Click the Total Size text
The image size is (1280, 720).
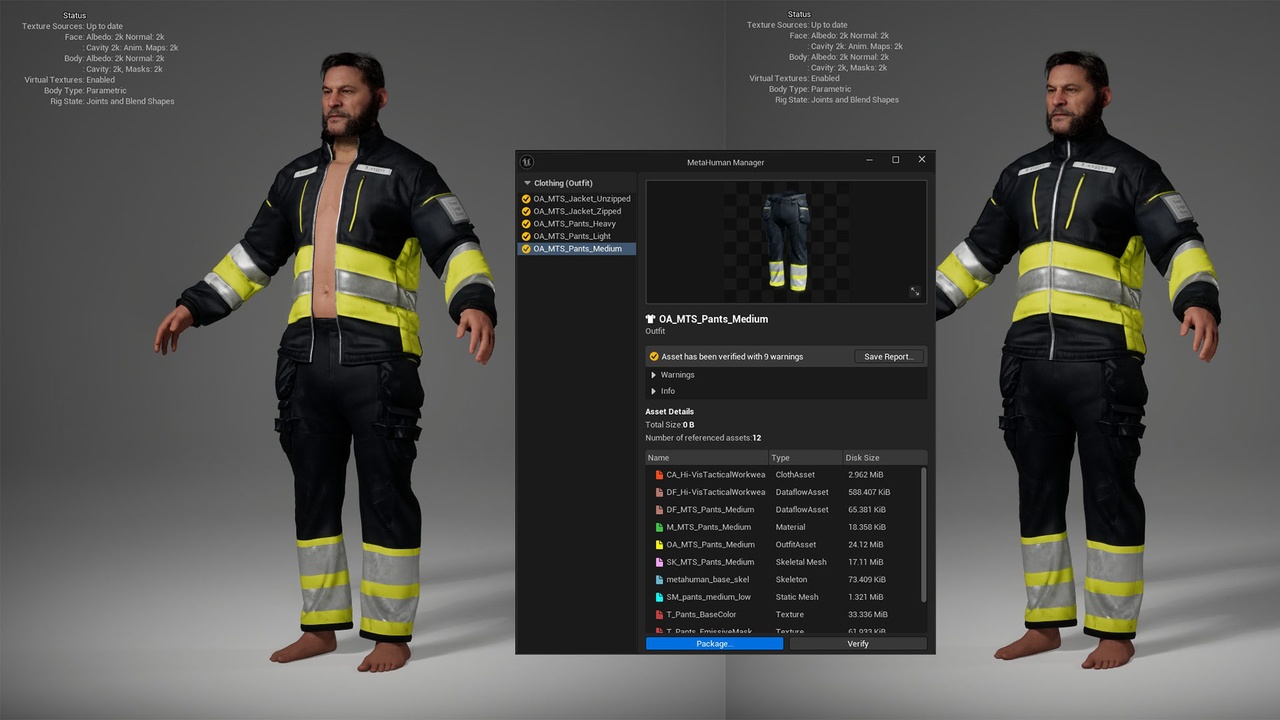pos(670,425)
